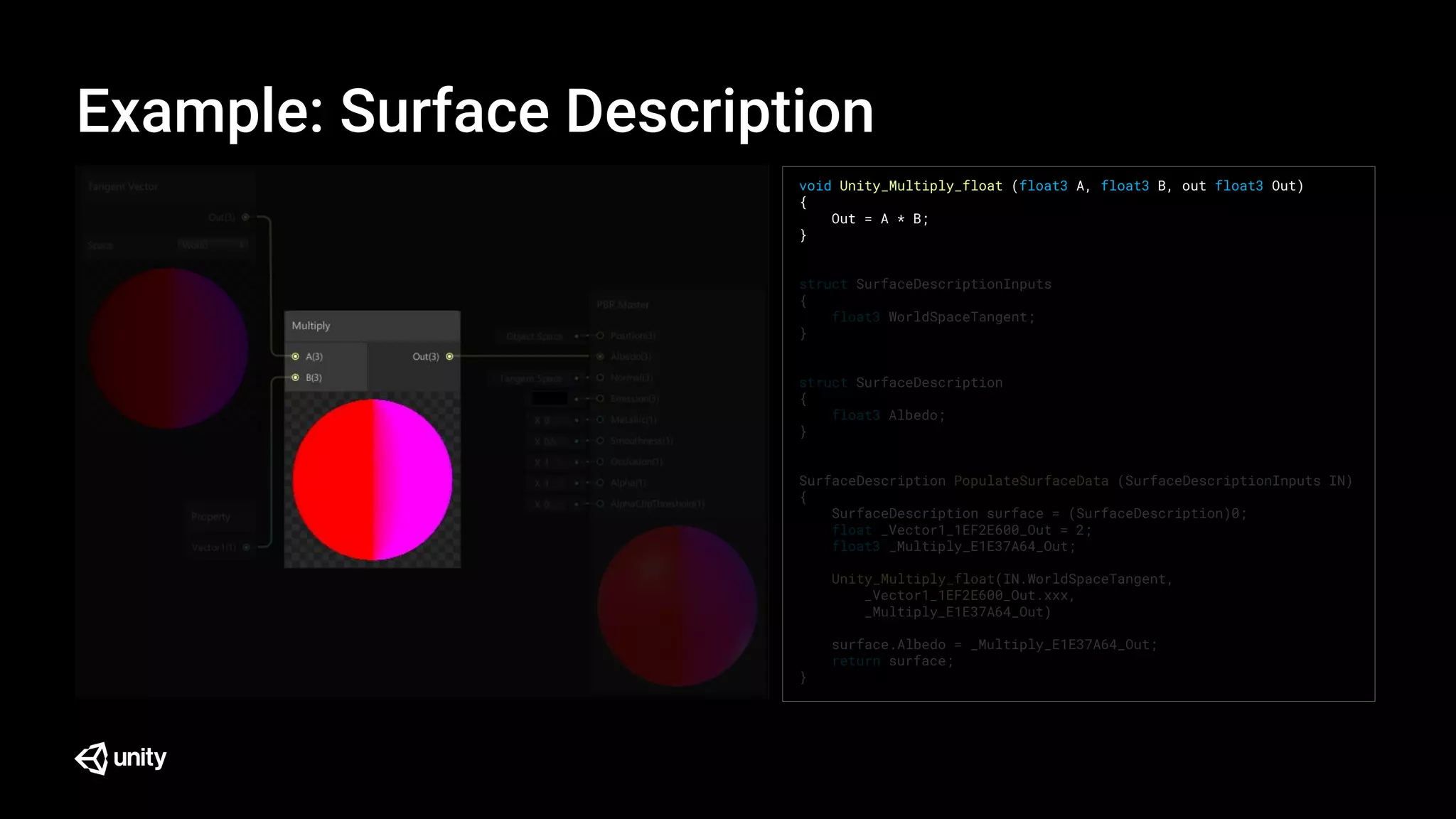
Task: Click 'struct SurfaceDescriptionInputs' in the code
Action: (925, 284)
